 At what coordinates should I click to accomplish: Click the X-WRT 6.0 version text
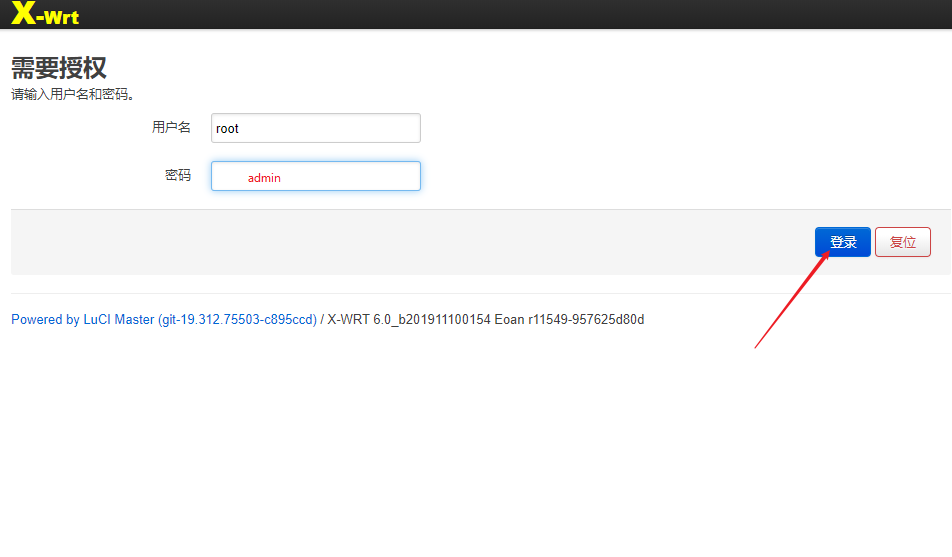486,320
